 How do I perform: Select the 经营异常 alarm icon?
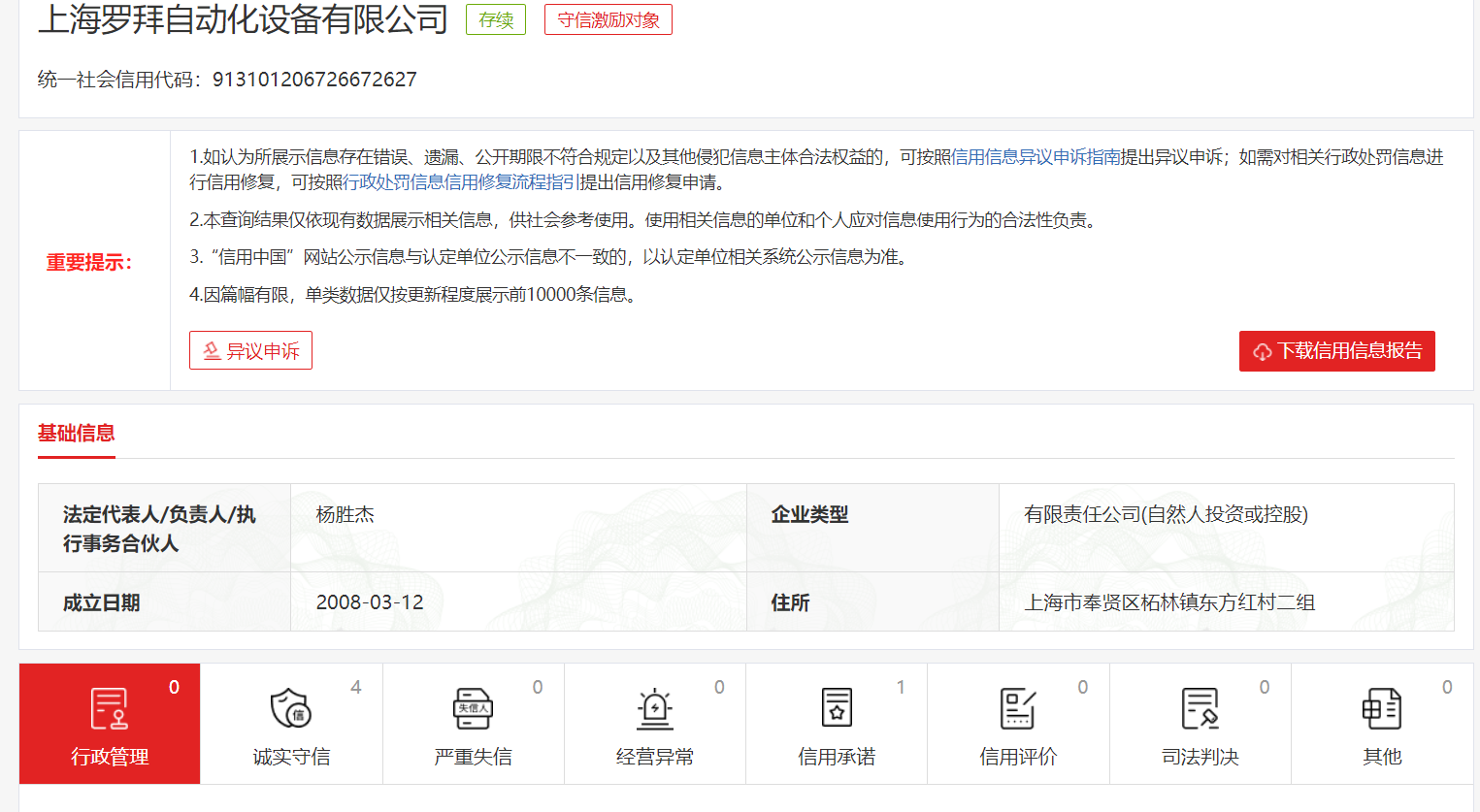coord(655,708)
